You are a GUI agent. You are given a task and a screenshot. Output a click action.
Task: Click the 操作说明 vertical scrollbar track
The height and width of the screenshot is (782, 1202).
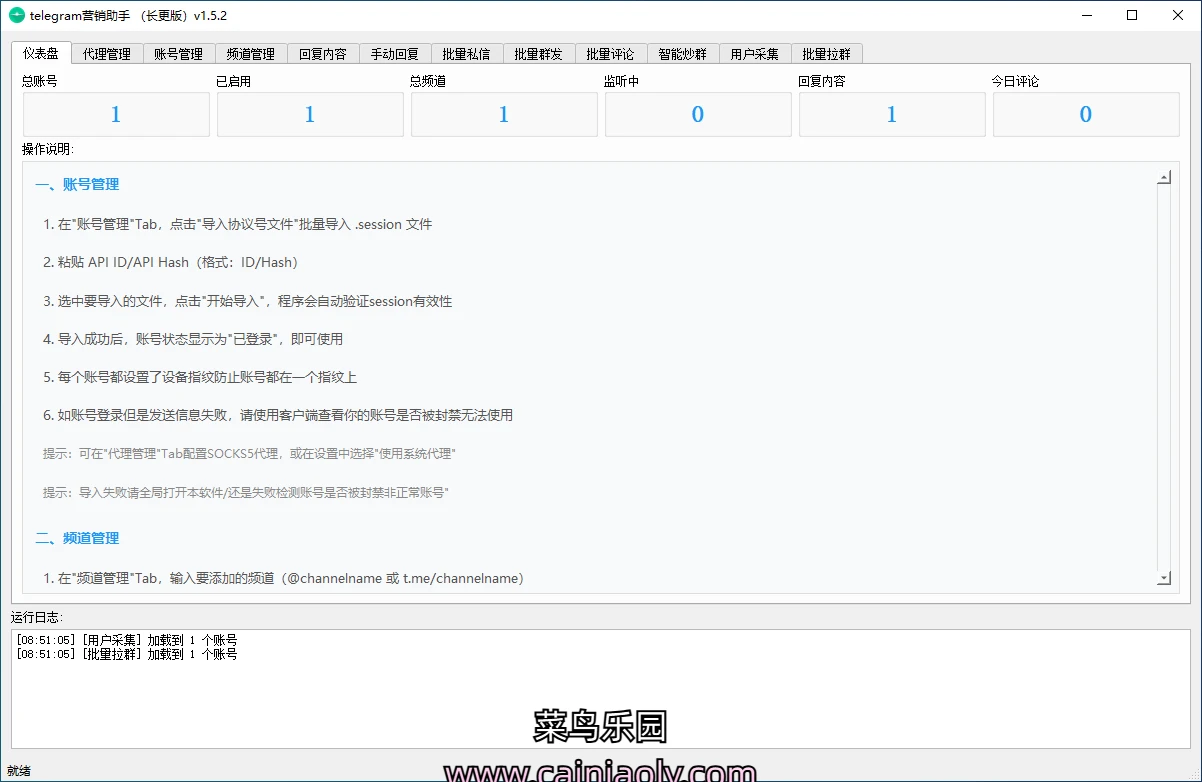pos(1163,378)
